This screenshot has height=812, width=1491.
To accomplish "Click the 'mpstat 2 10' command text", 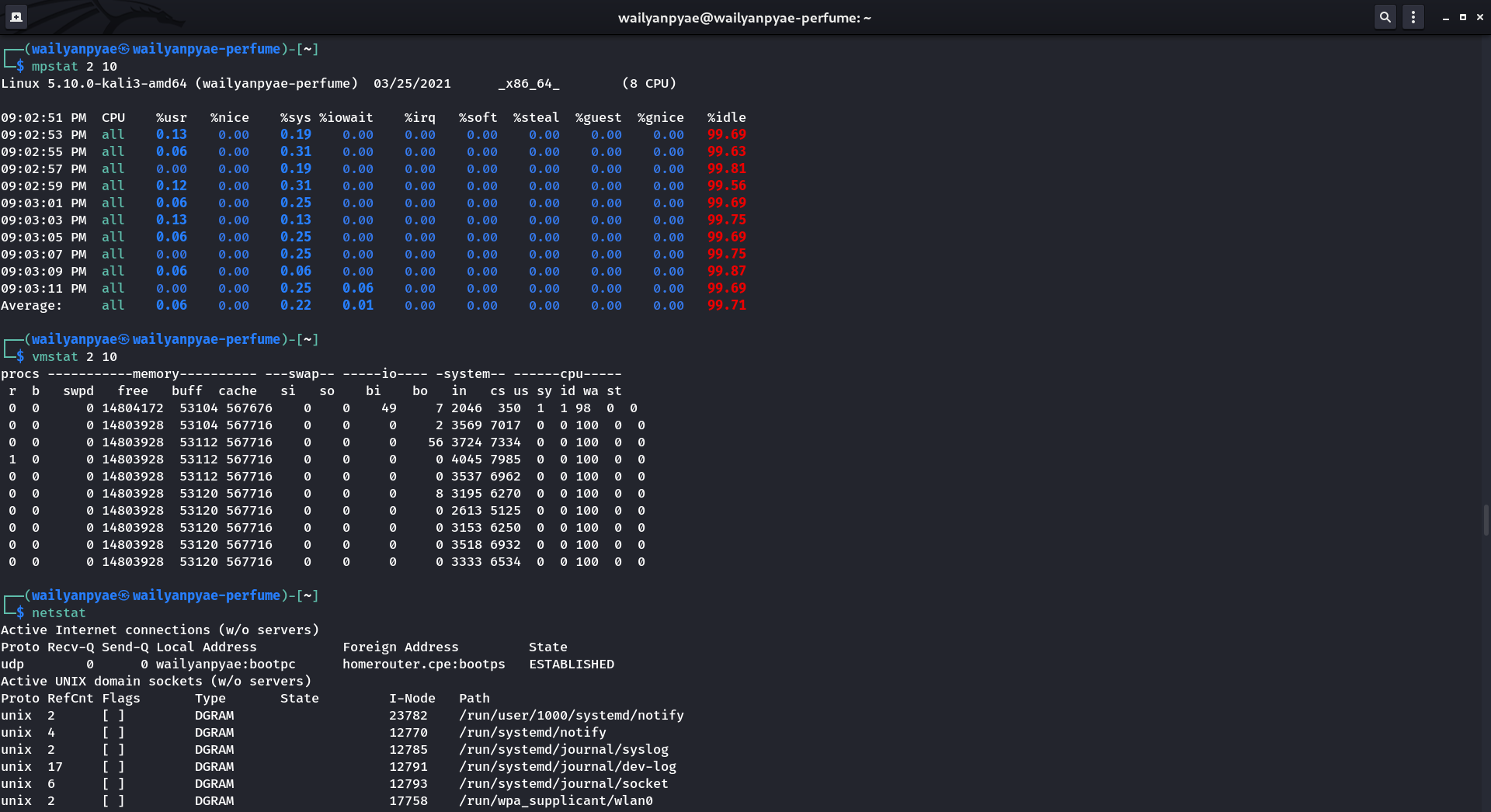I will point(75,67).
